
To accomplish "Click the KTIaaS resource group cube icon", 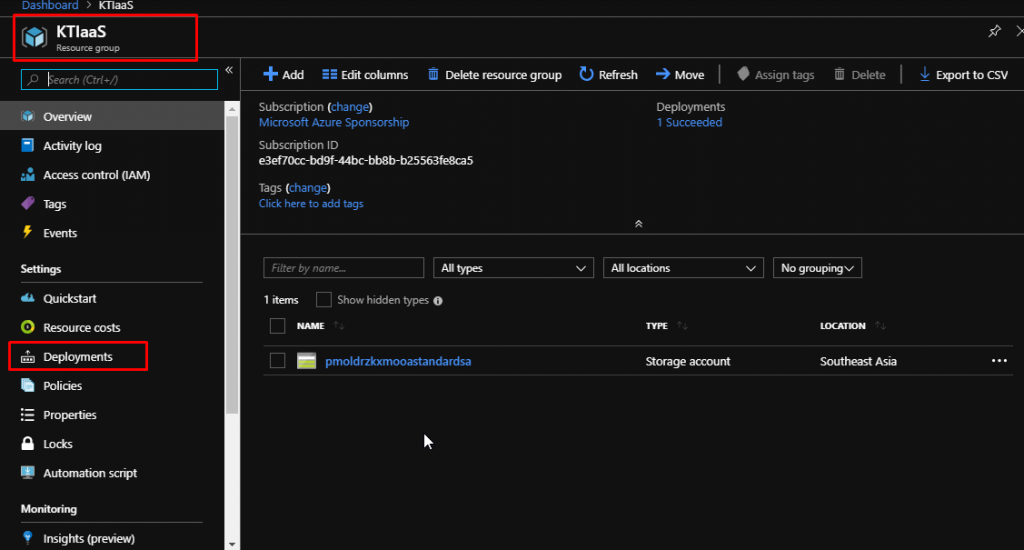I will click(34, 37).
